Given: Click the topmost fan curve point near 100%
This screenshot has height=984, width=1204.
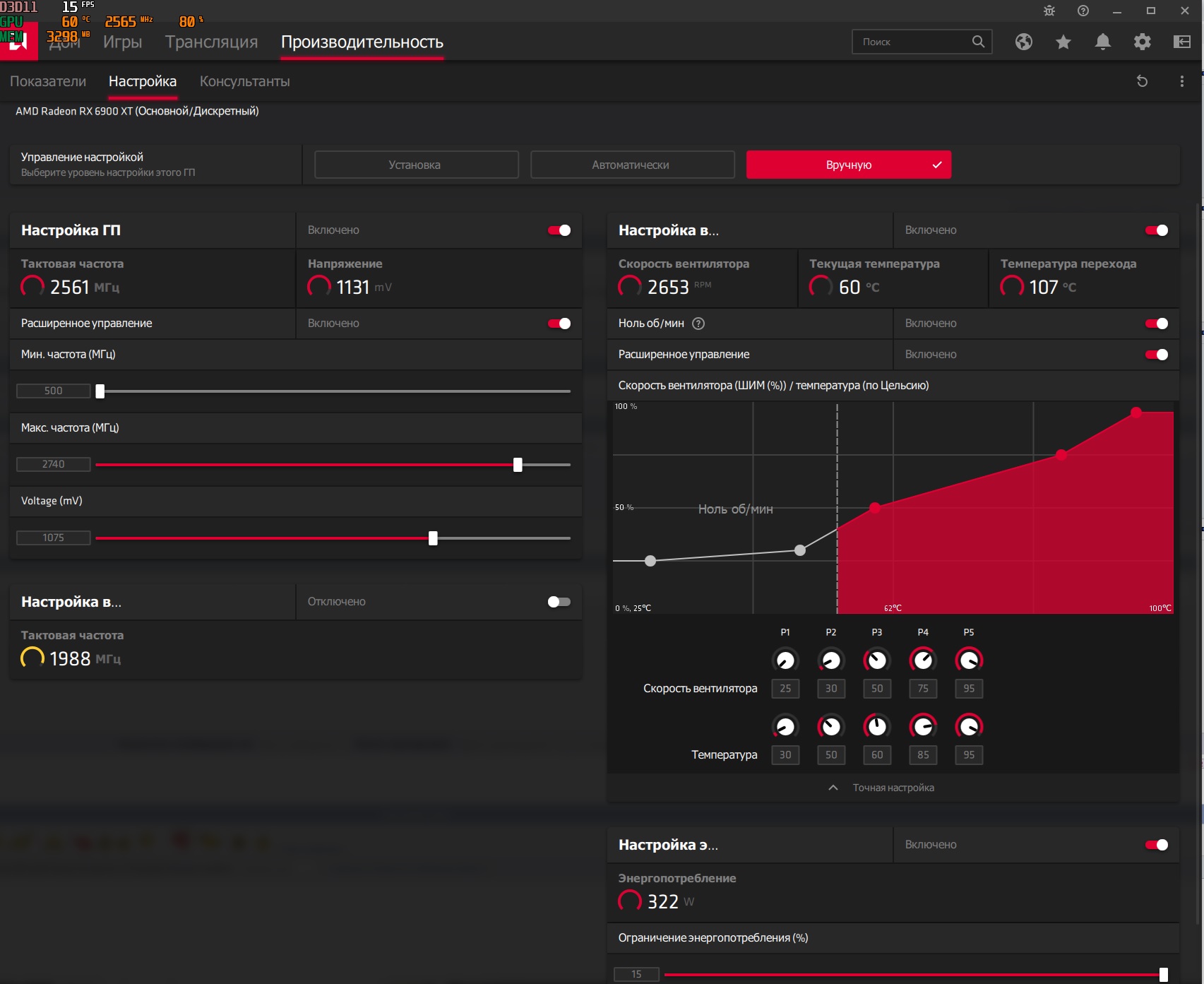Looking at the screenshot, I should click(1136, 413).
